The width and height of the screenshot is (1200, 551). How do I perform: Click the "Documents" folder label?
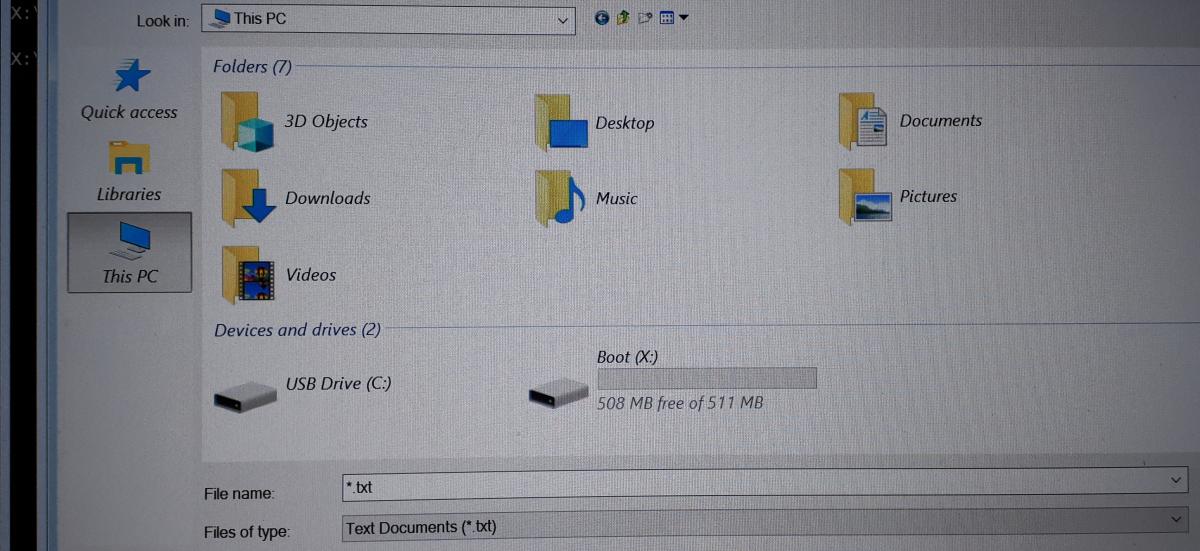click(x=941, y=121)
